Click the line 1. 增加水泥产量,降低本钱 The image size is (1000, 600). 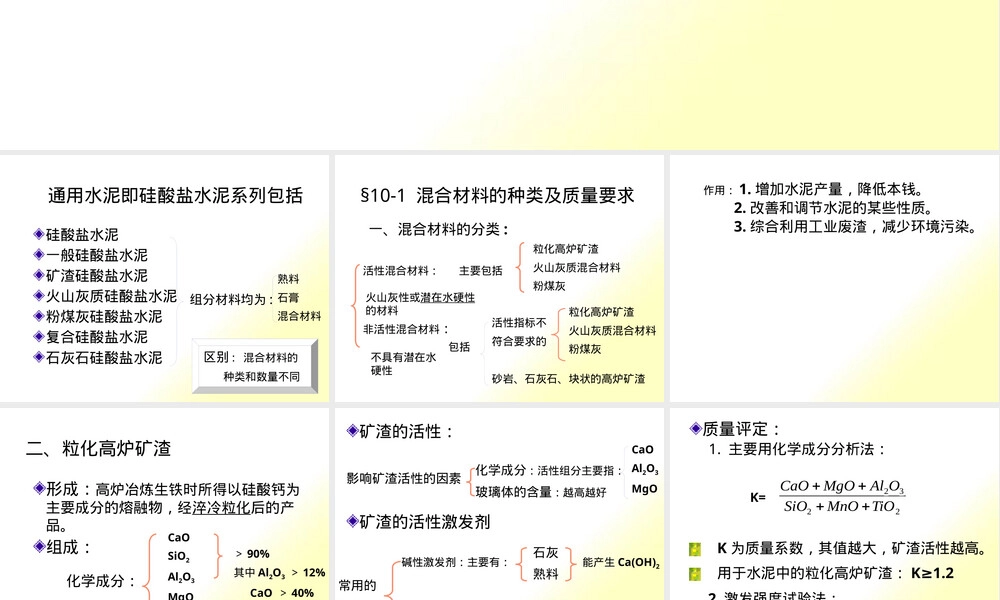point(832,189)
